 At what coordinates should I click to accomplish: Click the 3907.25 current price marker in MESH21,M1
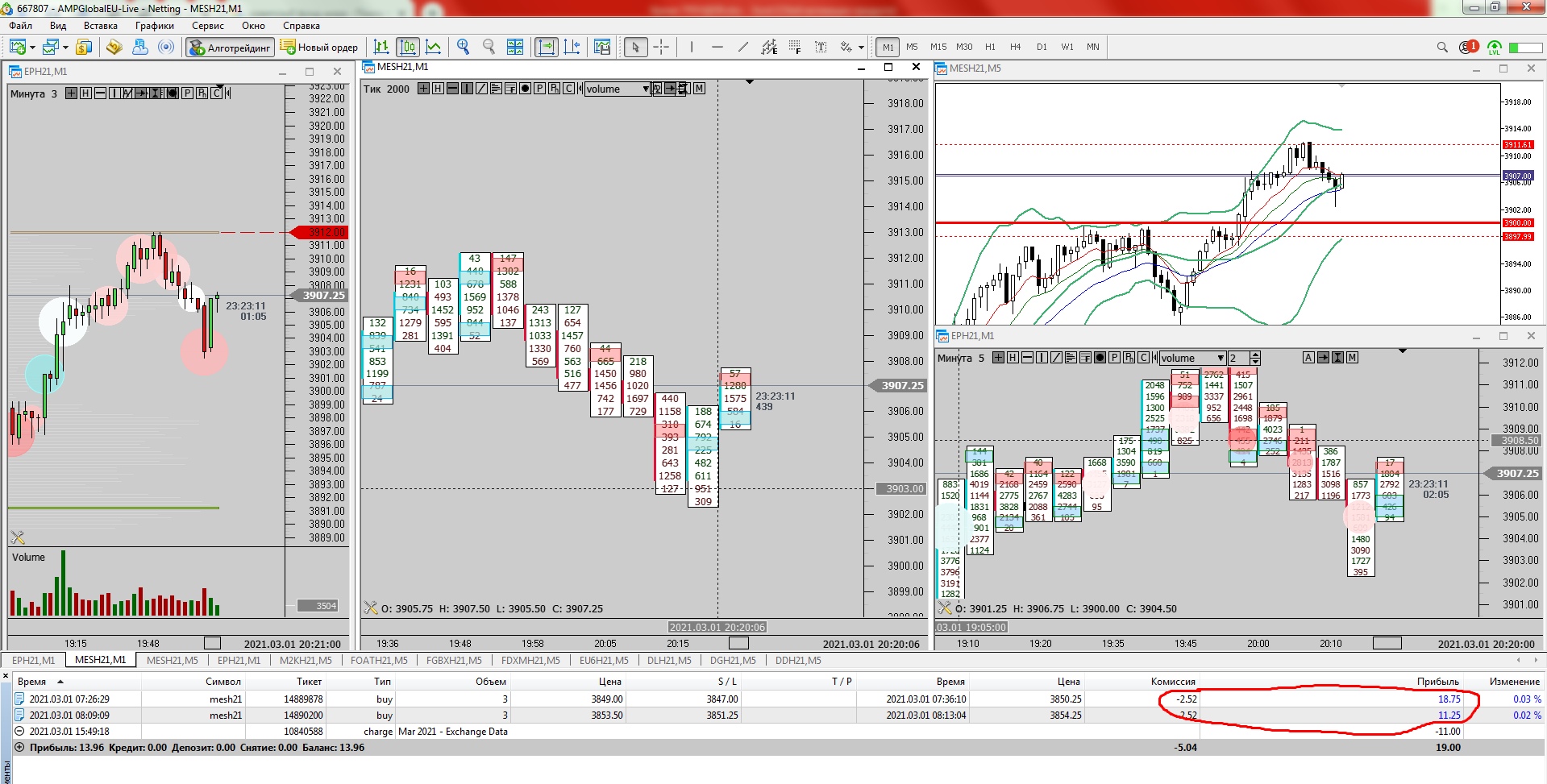click(898, 386)
